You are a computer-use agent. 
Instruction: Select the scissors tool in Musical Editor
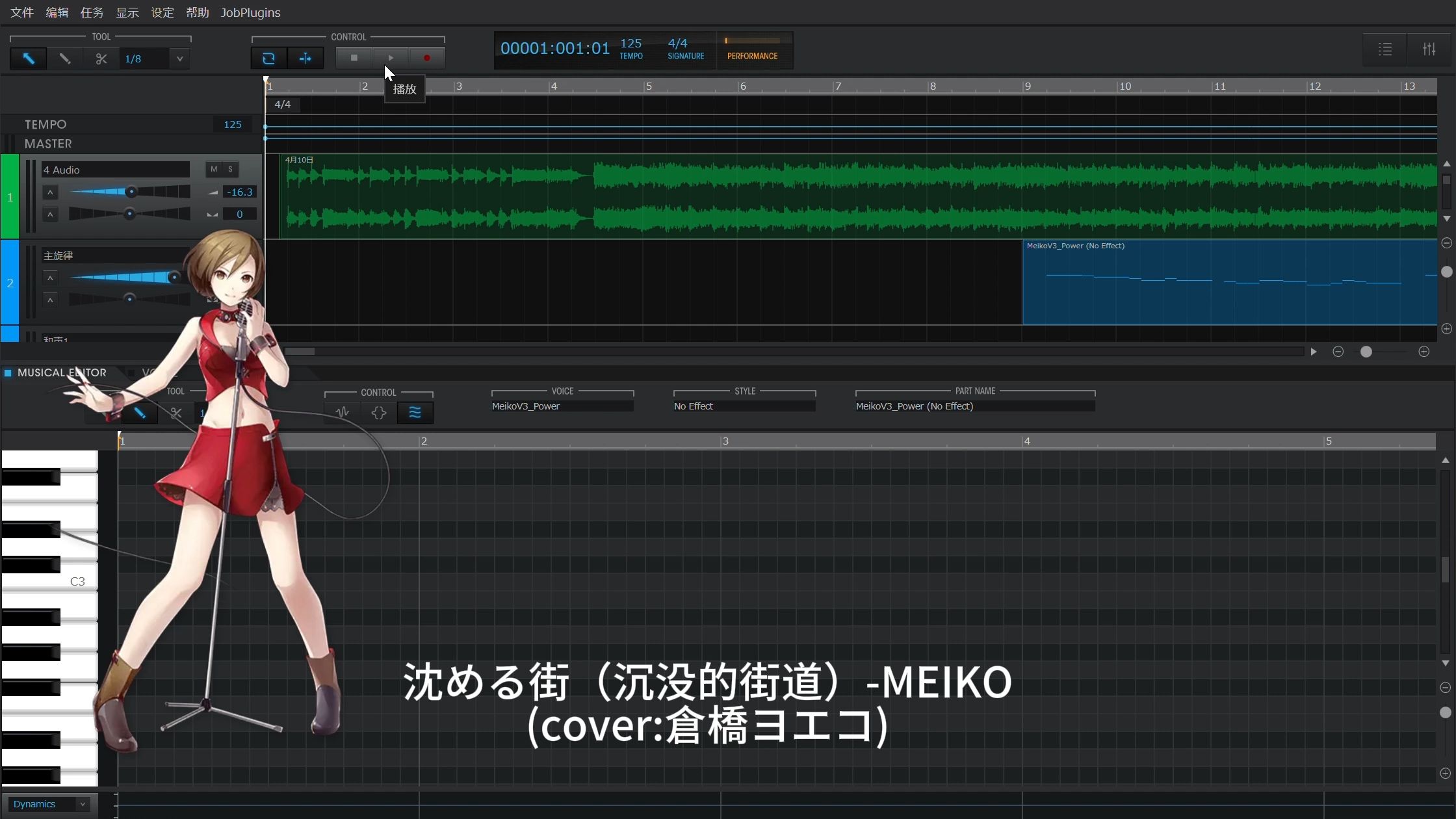pyautogui.click(x=175, y=413)
